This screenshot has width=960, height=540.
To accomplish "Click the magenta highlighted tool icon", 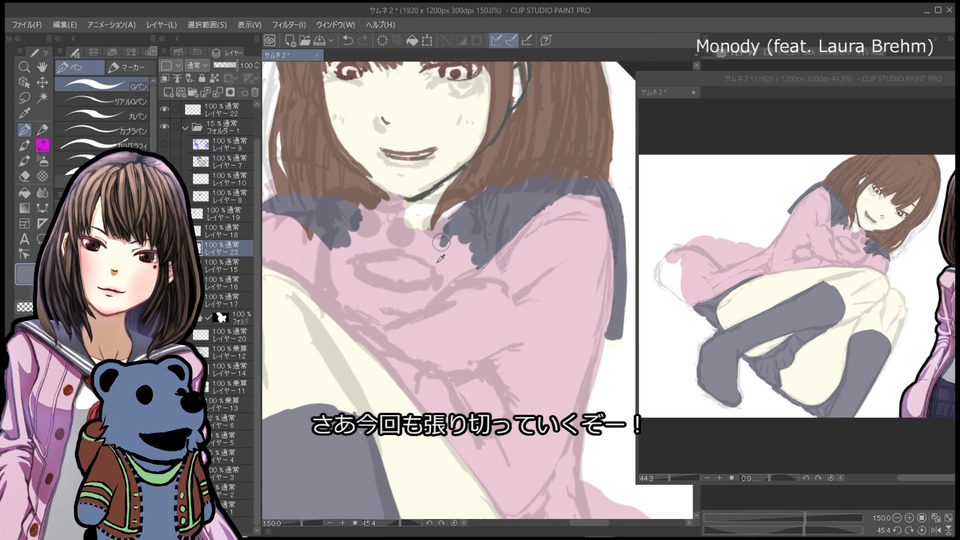I will (42, 145).
